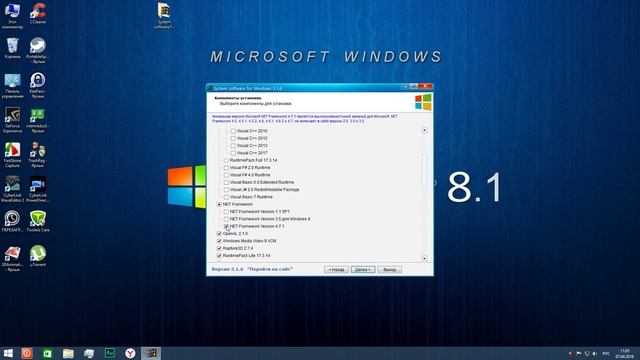Viewport: 640px width, 360px height.
Task: Check Visual Basic 6.0 Extended Runtime
Action: coord(226,182)
